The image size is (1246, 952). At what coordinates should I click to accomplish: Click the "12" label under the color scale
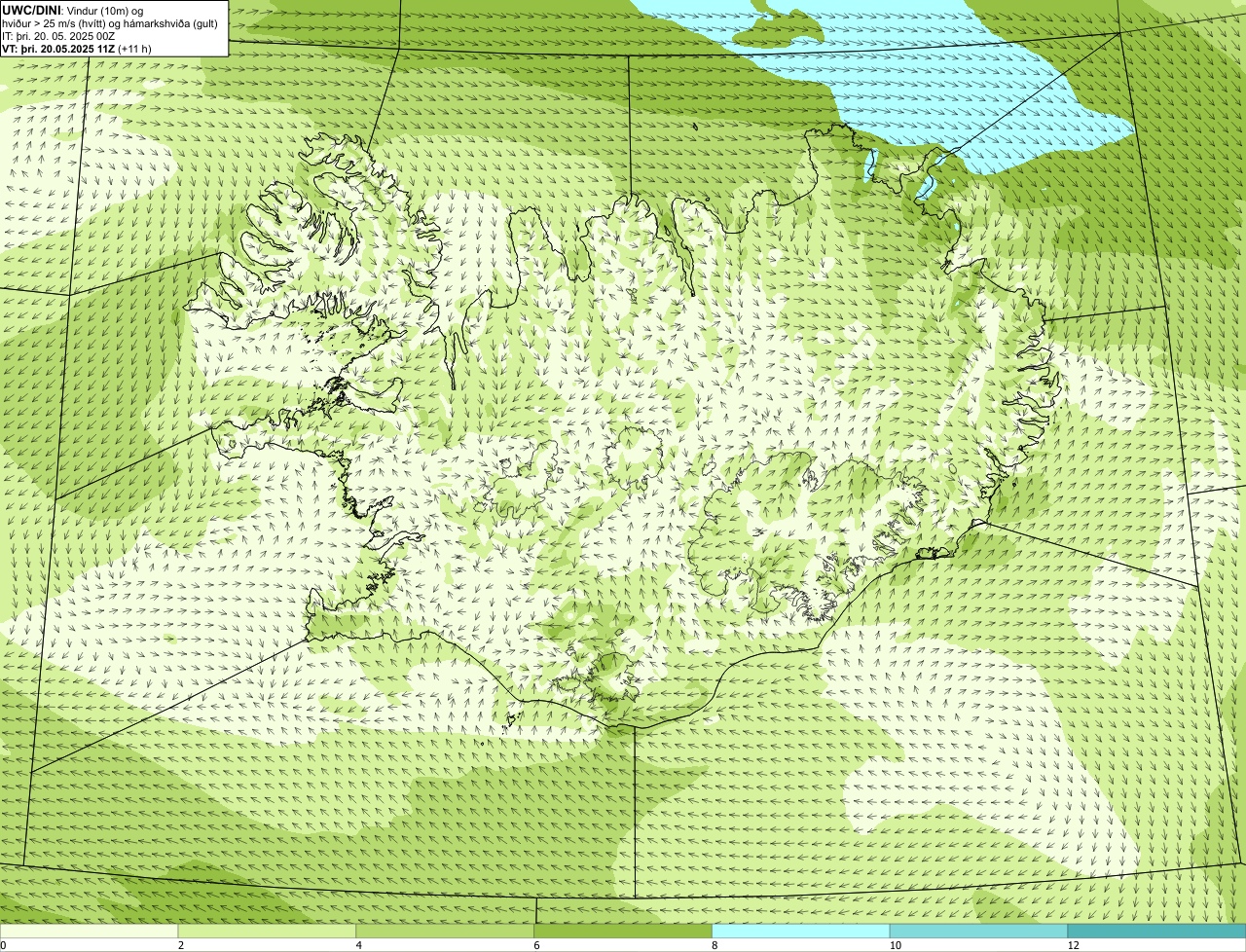coord(1073,945)
